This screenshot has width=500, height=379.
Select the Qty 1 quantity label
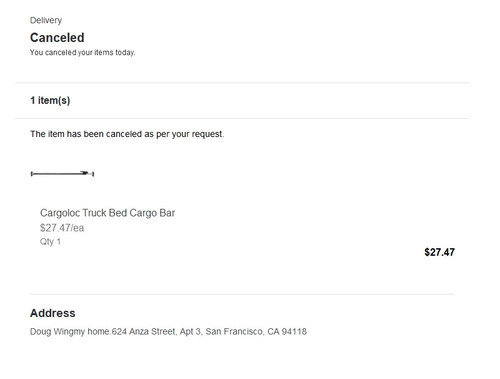(50, 242)
